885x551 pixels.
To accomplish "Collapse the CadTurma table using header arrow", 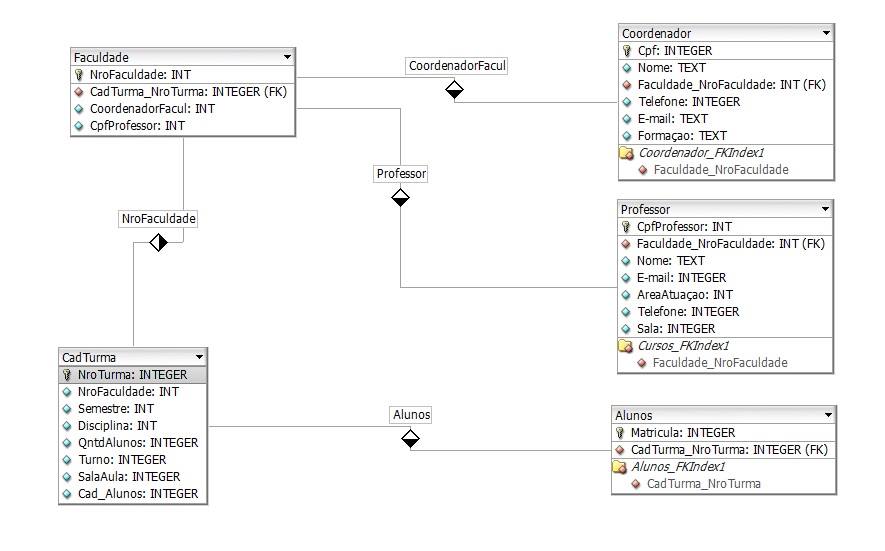I will tap(199, 357).
